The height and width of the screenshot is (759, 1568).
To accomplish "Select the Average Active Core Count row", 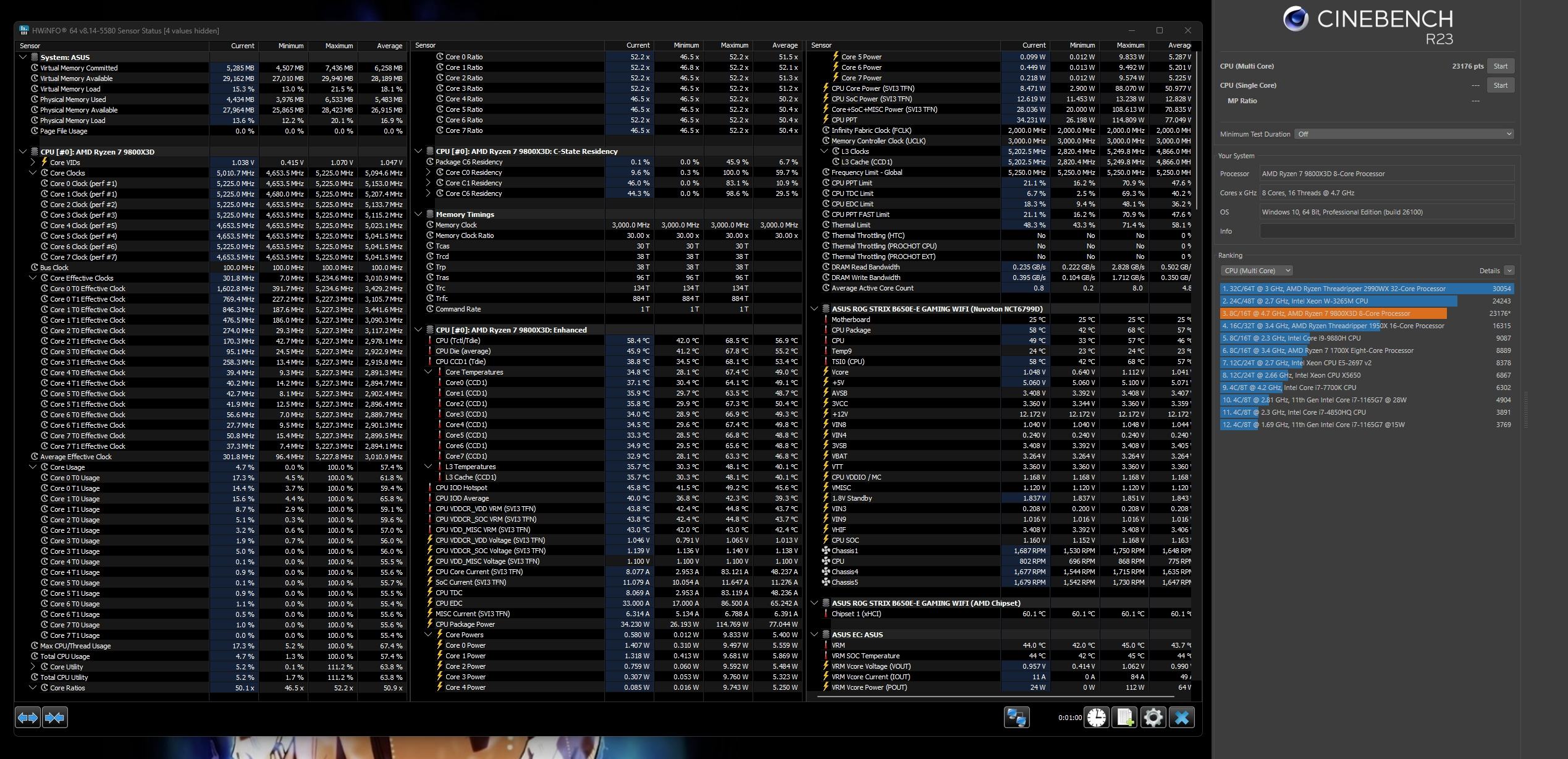I will click(x=1000, y=288).
